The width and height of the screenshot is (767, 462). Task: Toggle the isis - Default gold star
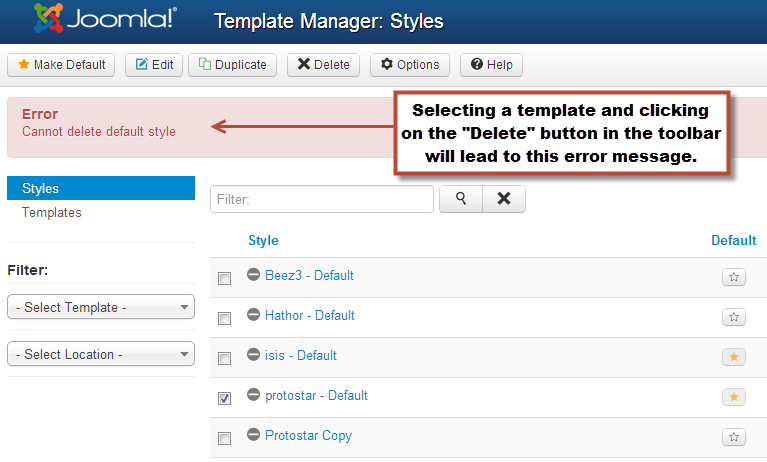point(734,357)
